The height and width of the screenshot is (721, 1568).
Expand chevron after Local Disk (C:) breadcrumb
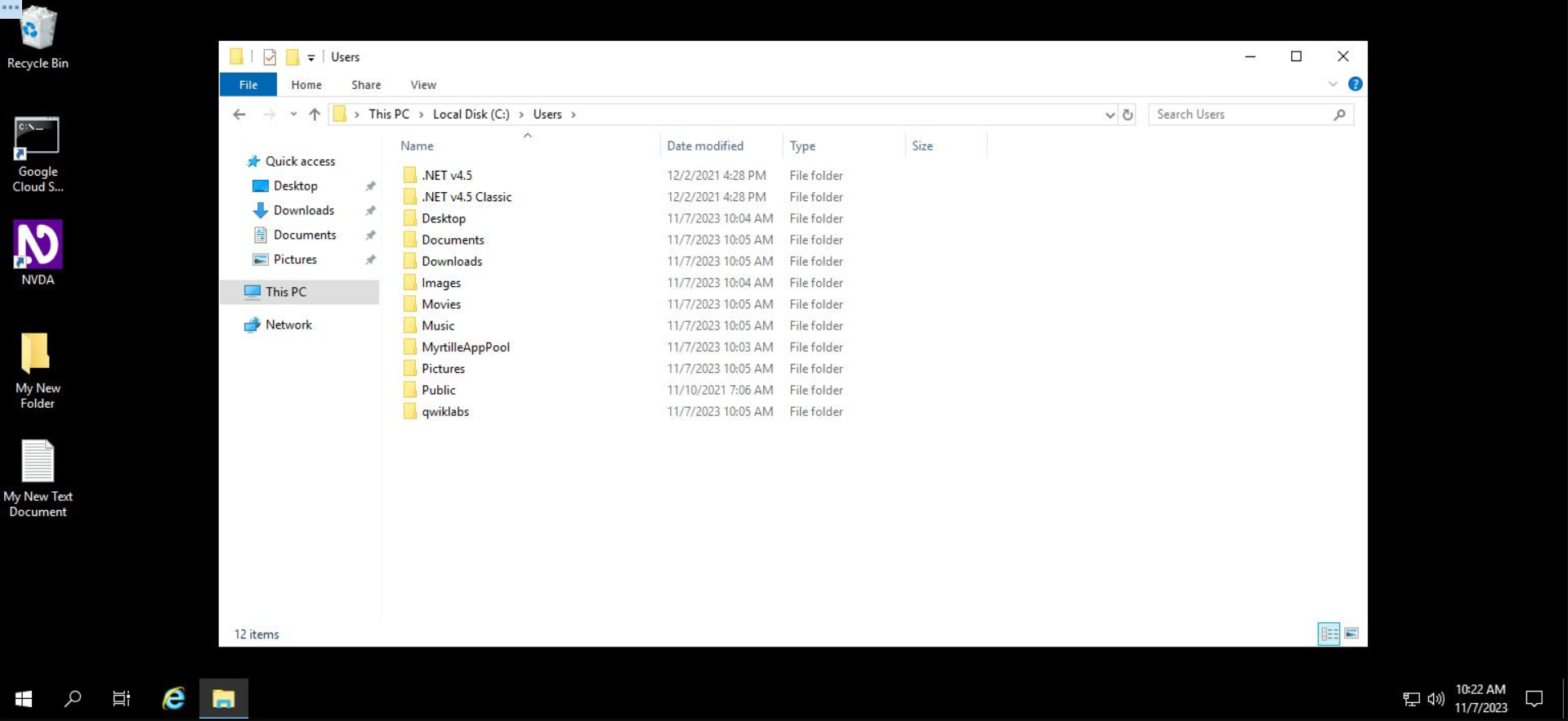pyautogui.click(x=521, y=114)
